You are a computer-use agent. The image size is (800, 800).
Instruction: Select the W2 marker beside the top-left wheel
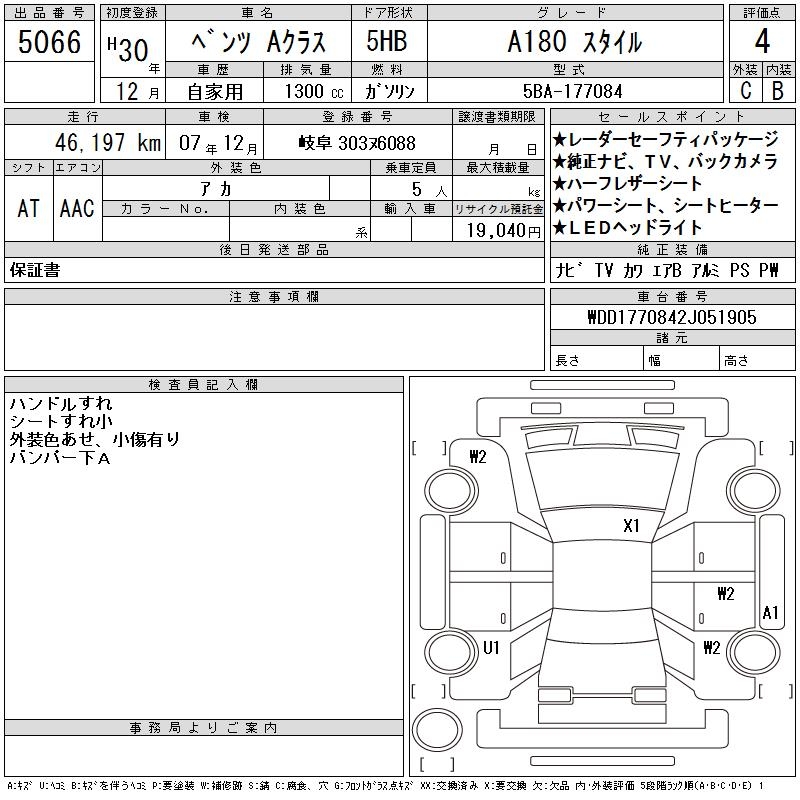click(x=478, y=457)
